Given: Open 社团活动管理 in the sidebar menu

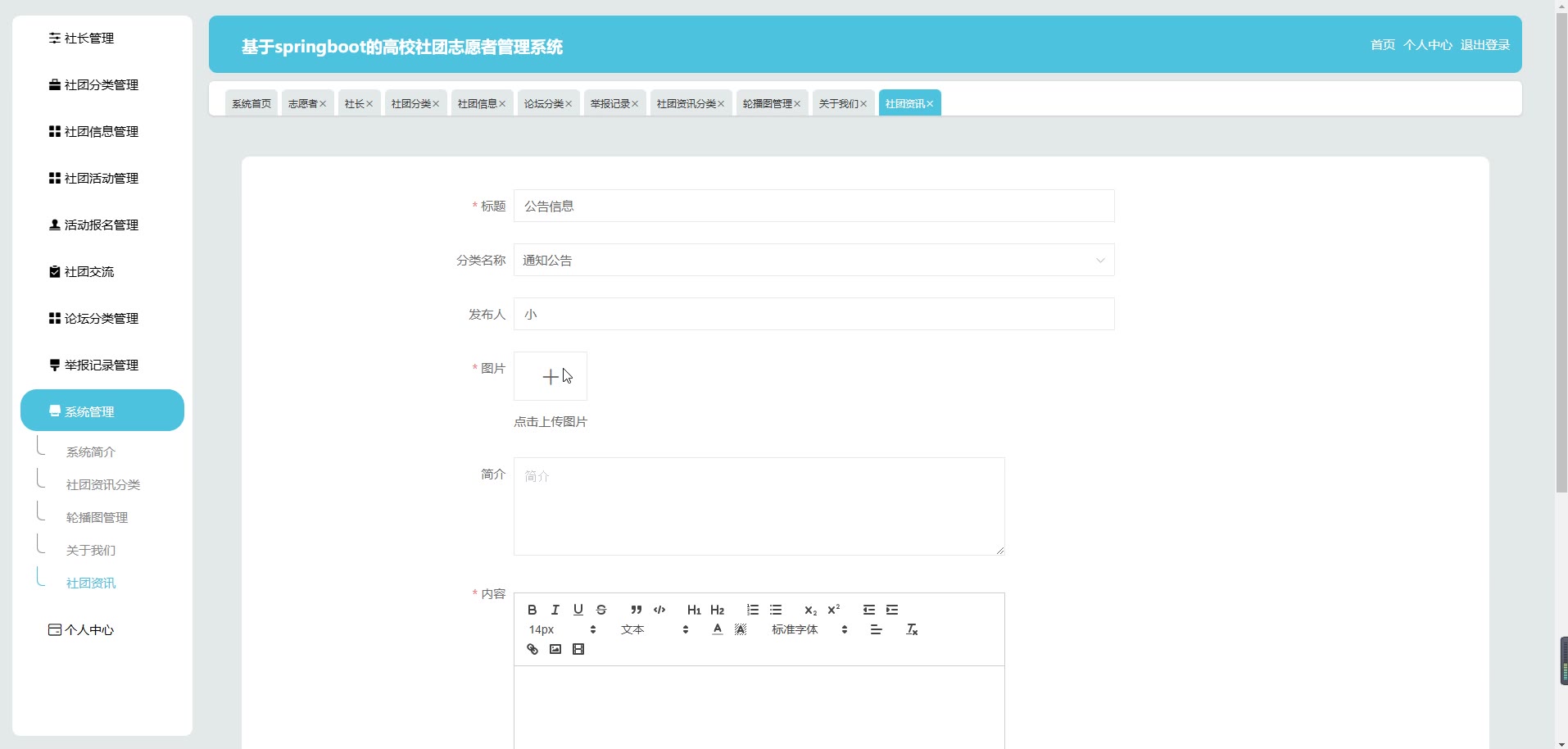Looking at the screenshot, I should point(102,178).
